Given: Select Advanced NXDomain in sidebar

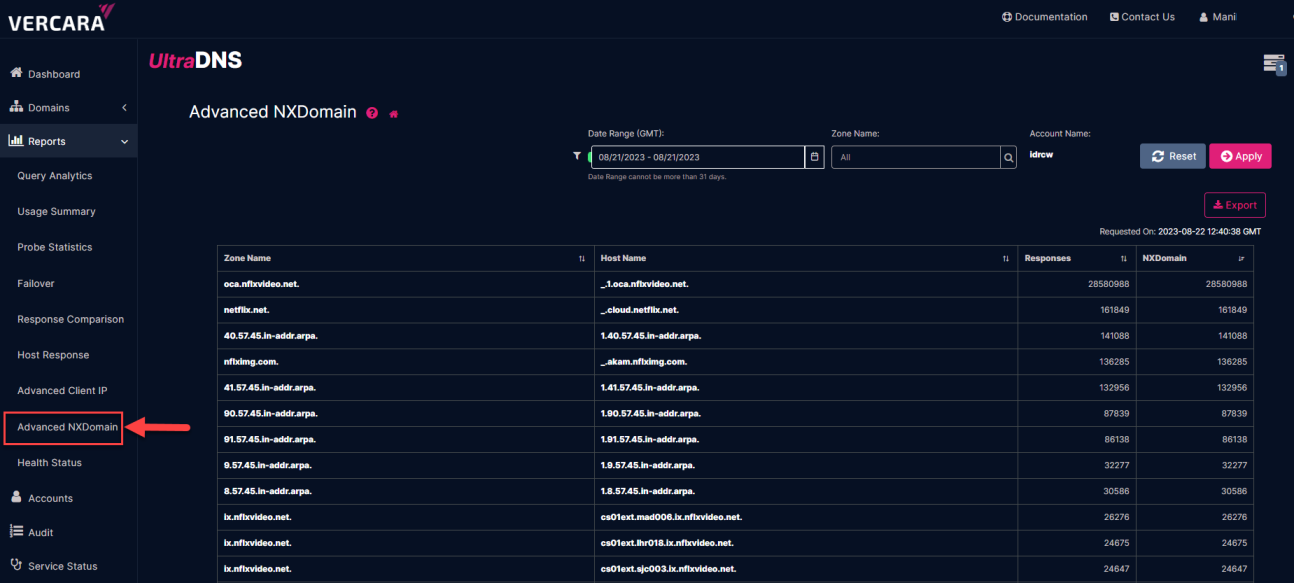Looking at the screenshot, I should [67, 427].
